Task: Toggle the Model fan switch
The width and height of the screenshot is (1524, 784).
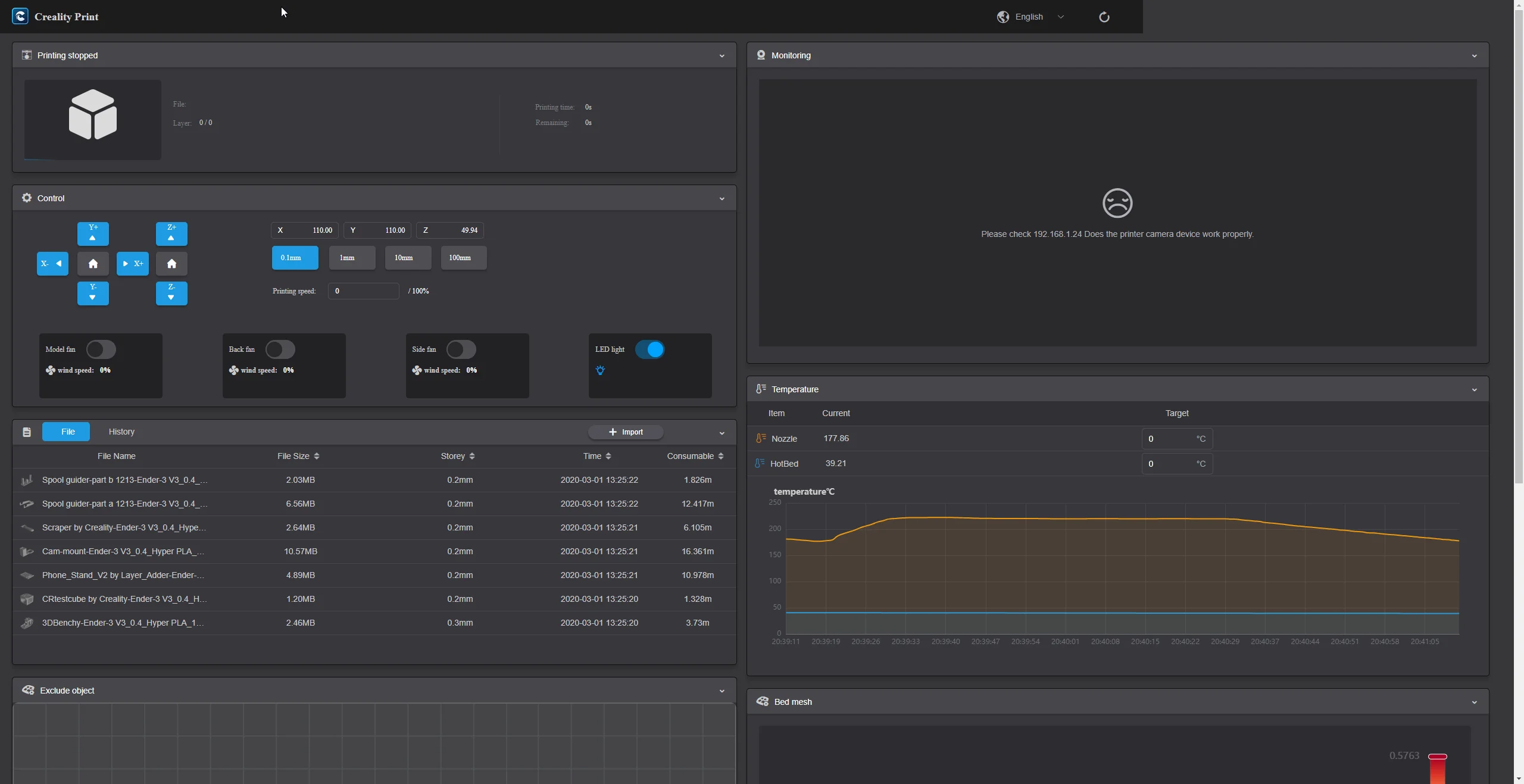Action: tap(101, 349)
